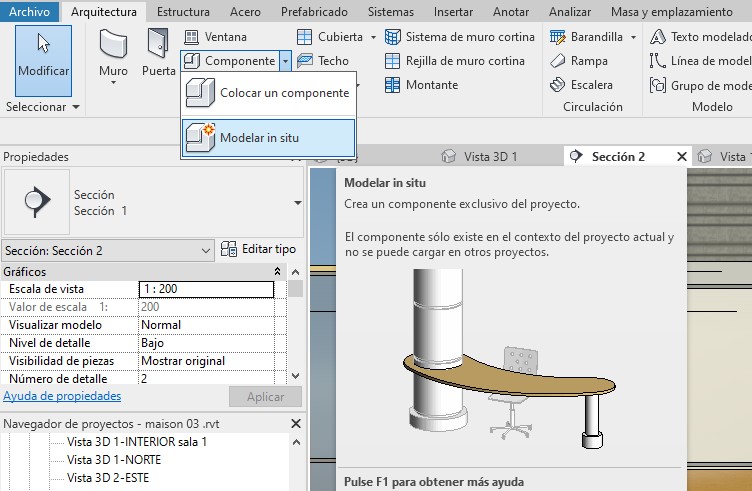Open the Estructura ribbon tab
This screenshot has height=491, width=752.
(x=182, y=12)
